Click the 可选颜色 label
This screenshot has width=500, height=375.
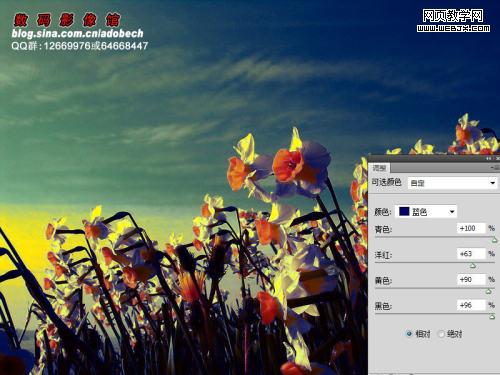coord(387,182)
